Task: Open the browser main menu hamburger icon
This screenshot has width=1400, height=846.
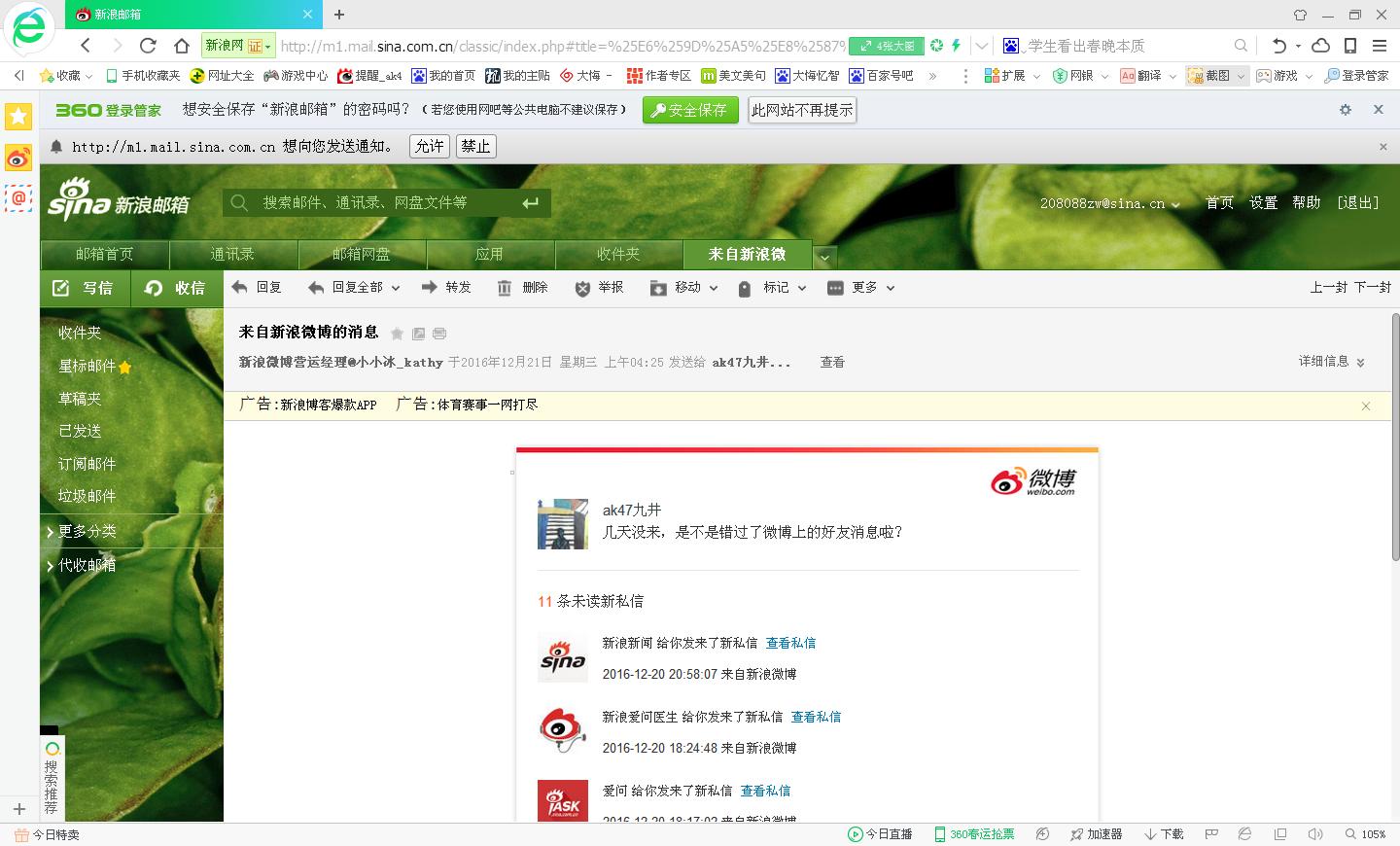Action: coord(1380,46)
